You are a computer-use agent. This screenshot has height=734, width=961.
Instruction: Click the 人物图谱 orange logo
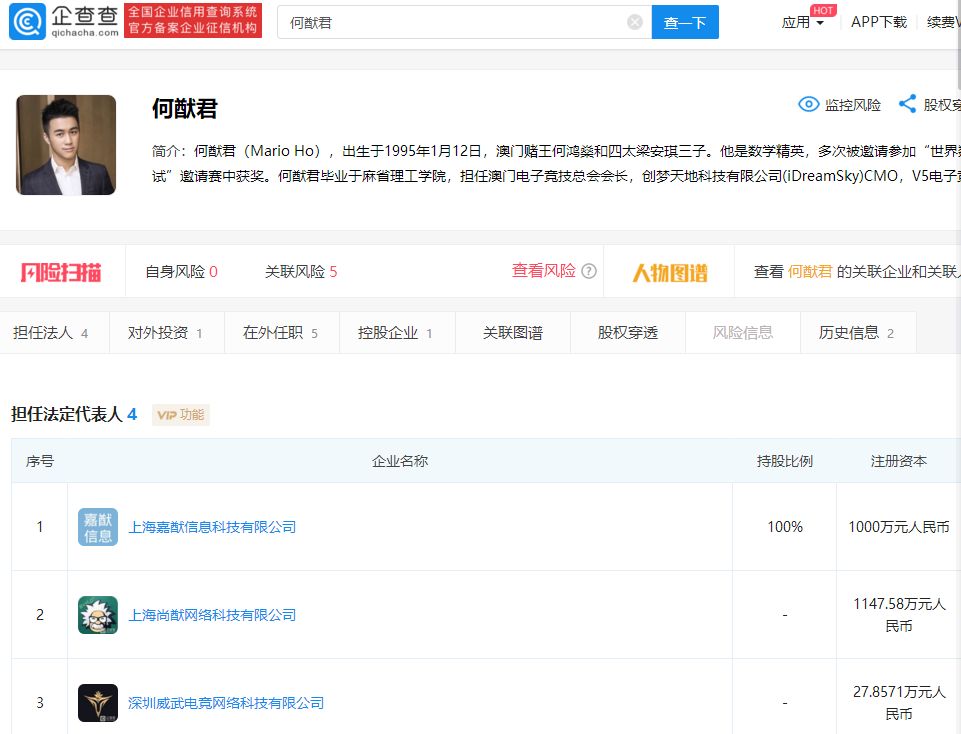tap(670, 273)
